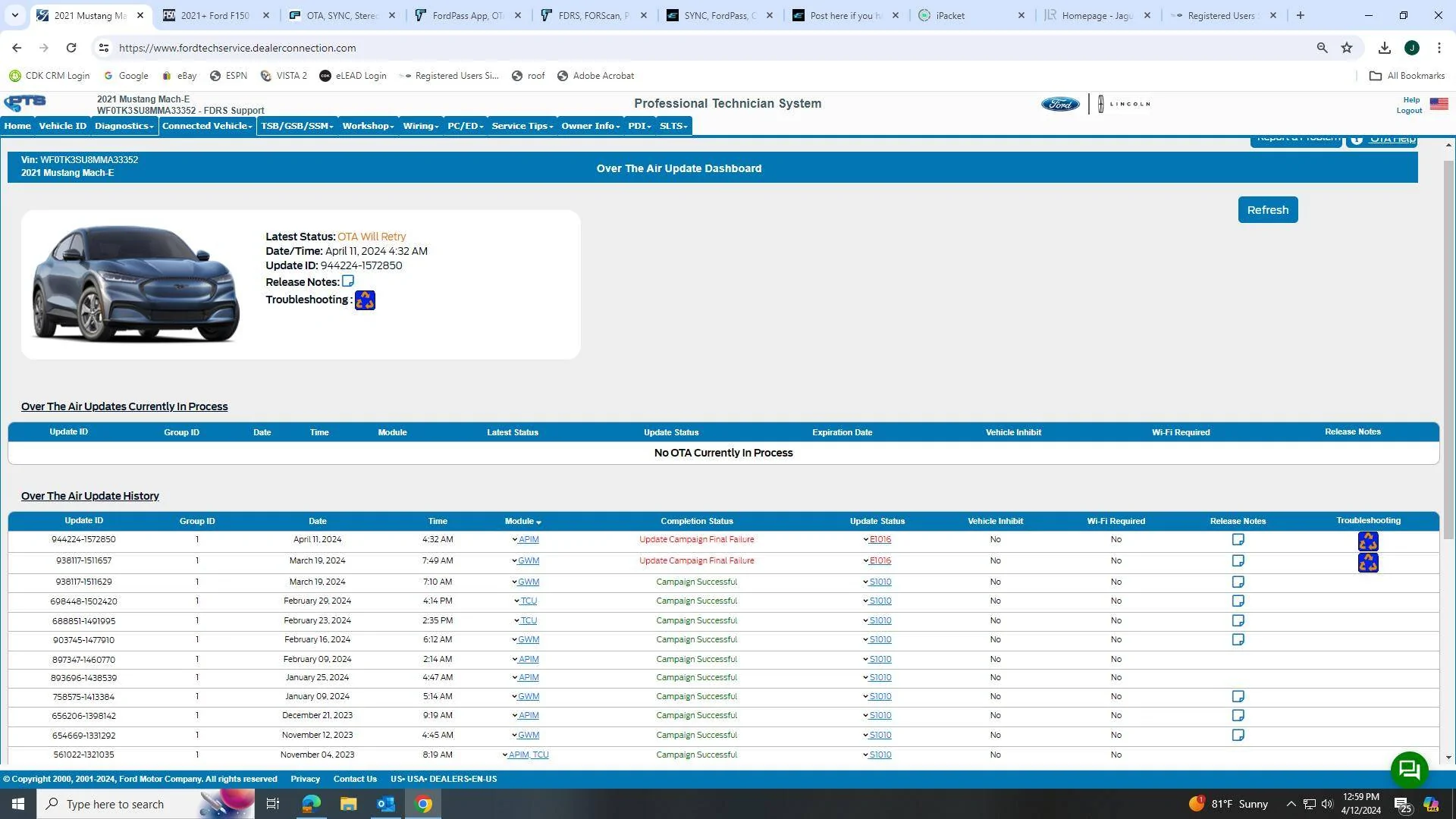
Task: Open the Vehicle ID menu item
Action: [x=63, y=126]
